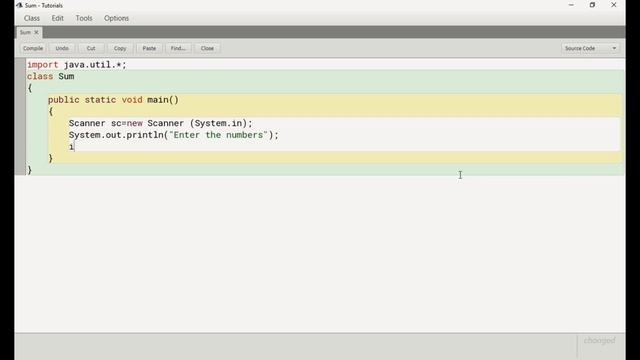Click the Paste button
640x360 pixels.
149,48
